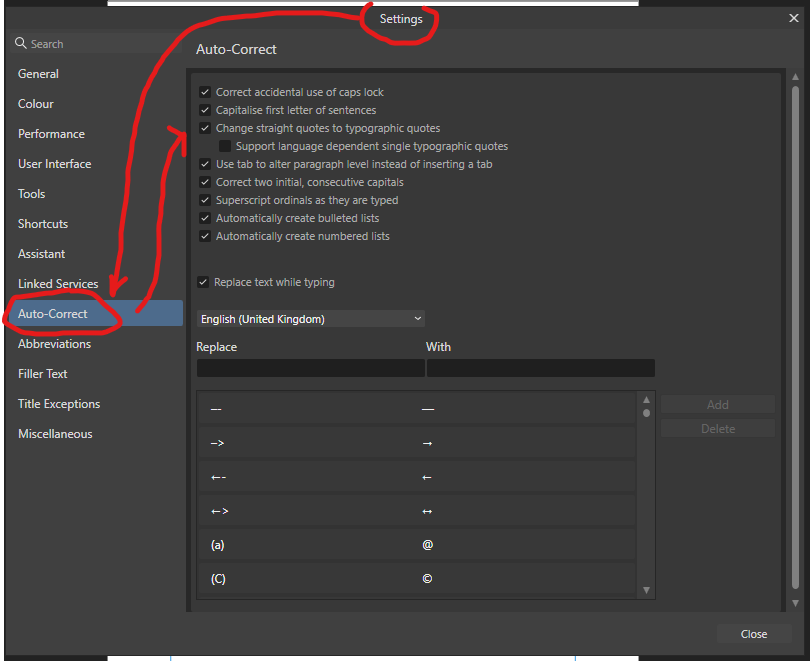
Task: Click the search magnifier icon
Action: 20,43
